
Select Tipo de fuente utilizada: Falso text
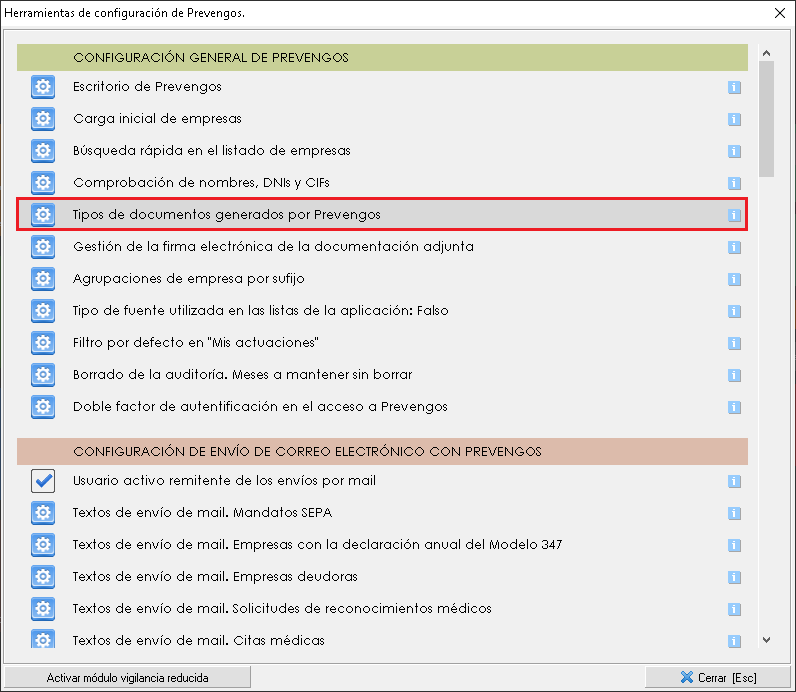click(260, 311)
